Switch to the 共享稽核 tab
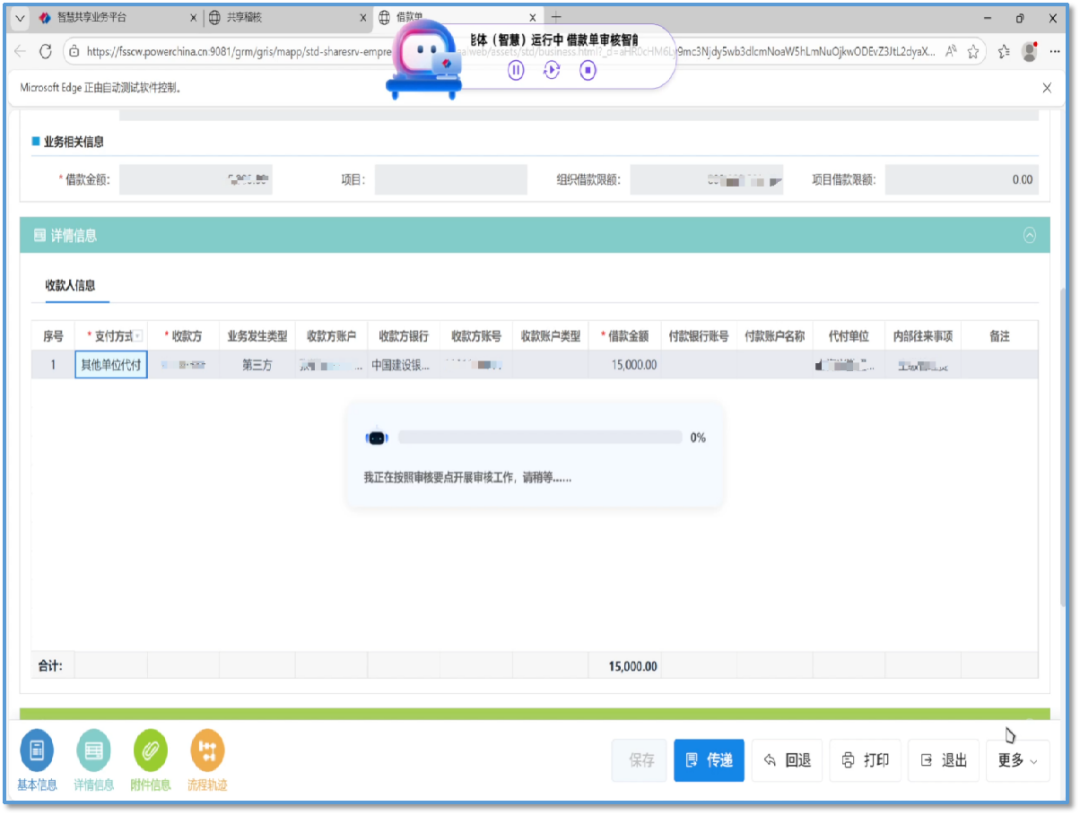This screenshot has width=1080, height=815. 287,18
